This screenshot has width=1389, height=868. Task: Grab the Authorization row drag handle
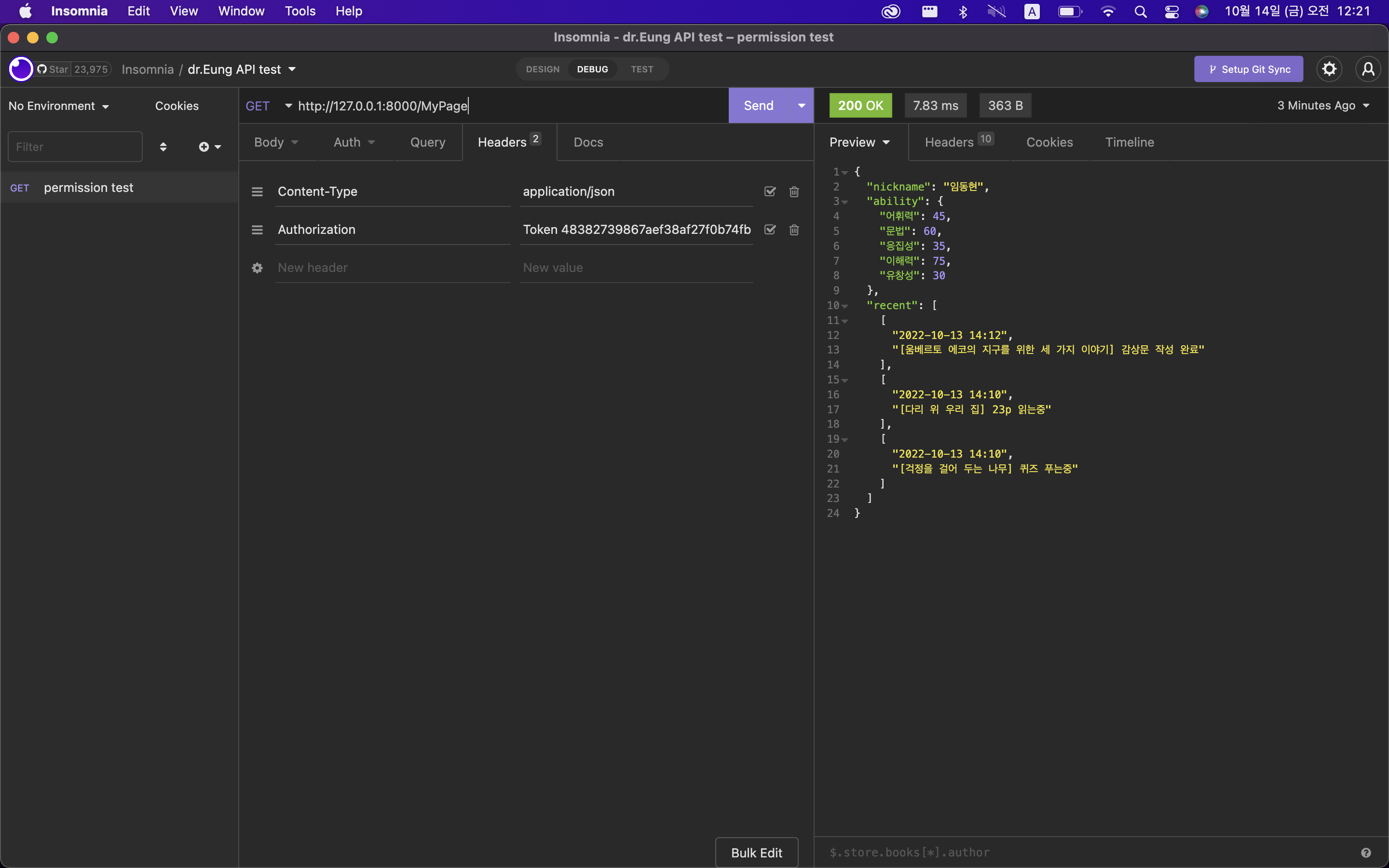(x=257, y=230)
